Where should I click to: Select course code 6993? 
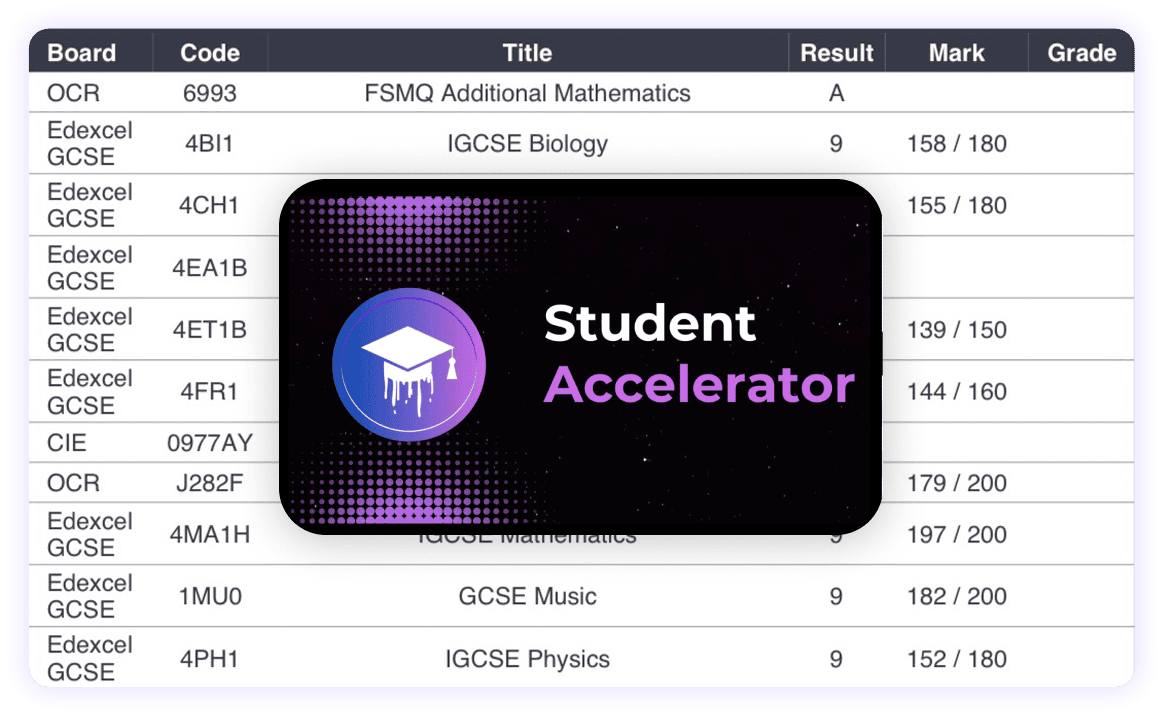tap(210, 94)
